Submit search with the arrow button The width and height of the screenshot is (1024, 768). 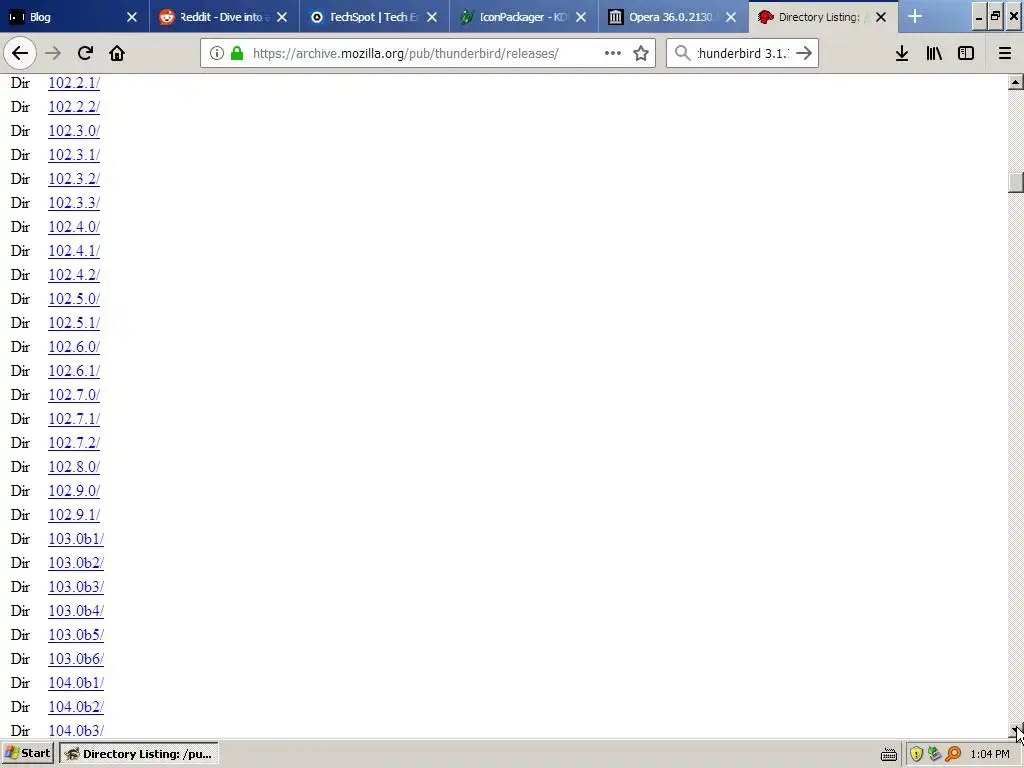click(805, 53)
